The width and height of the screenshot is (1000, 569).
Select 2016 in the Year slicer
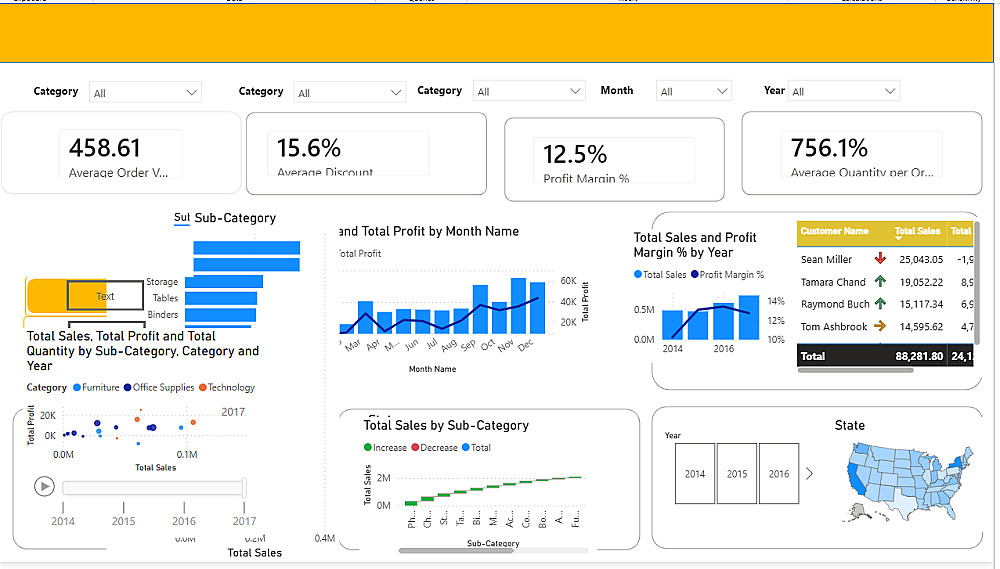coord(779,473)
